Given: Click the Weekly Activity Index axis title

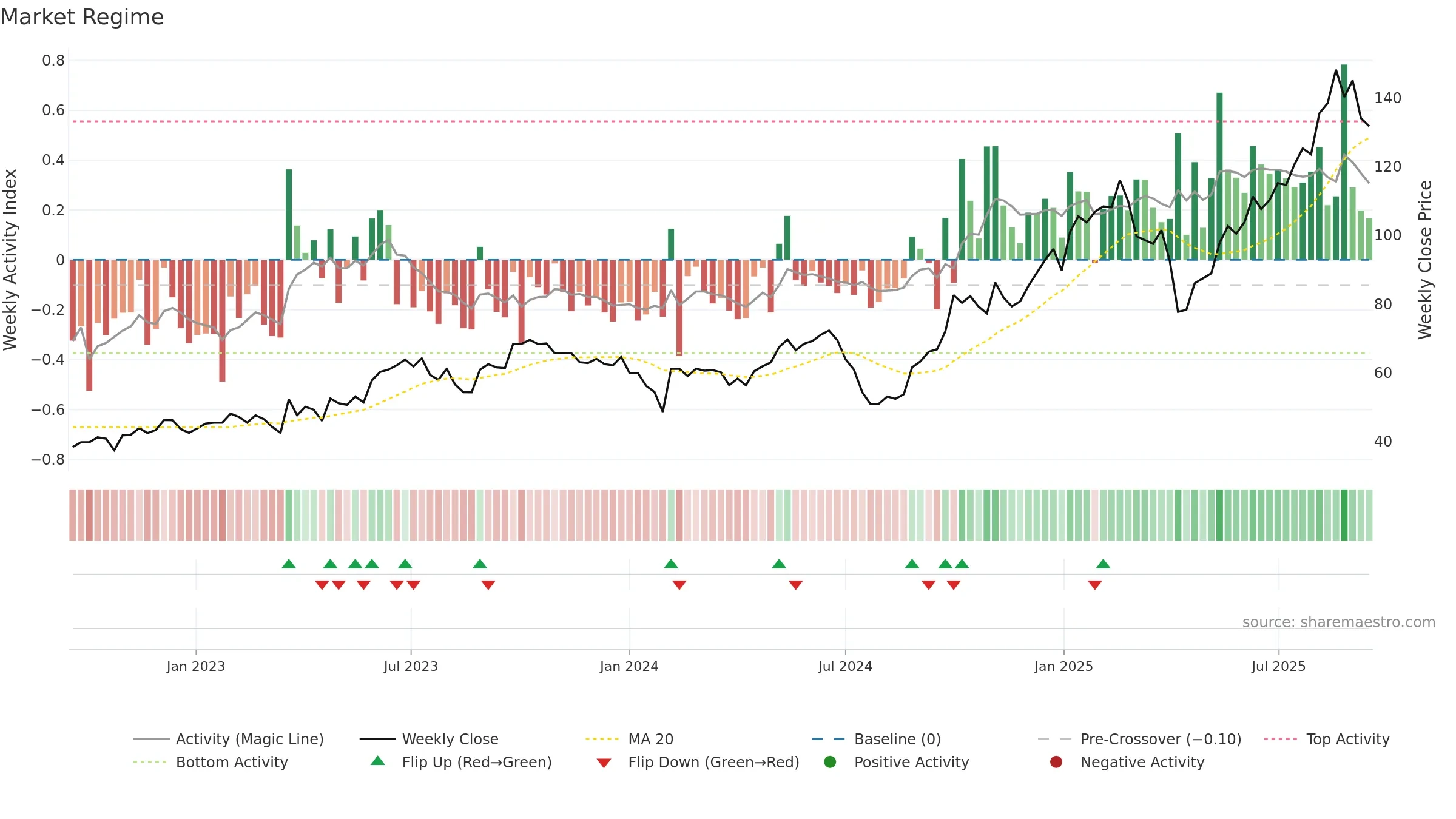Looking at the screenshot, I should (10, 260).
